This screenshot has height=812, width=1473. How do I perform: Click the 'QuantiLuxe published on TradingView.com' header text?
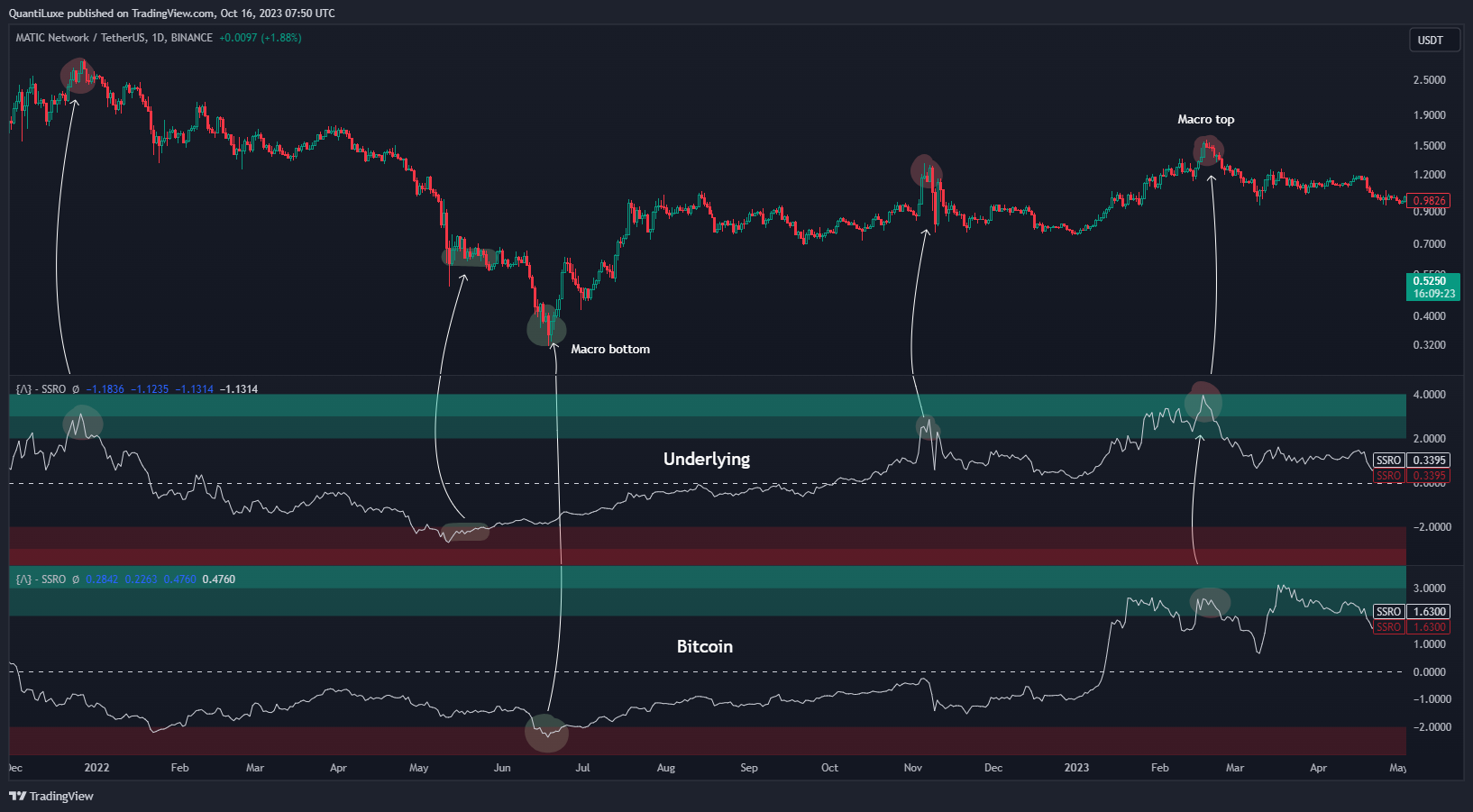(x=112, y=14)
